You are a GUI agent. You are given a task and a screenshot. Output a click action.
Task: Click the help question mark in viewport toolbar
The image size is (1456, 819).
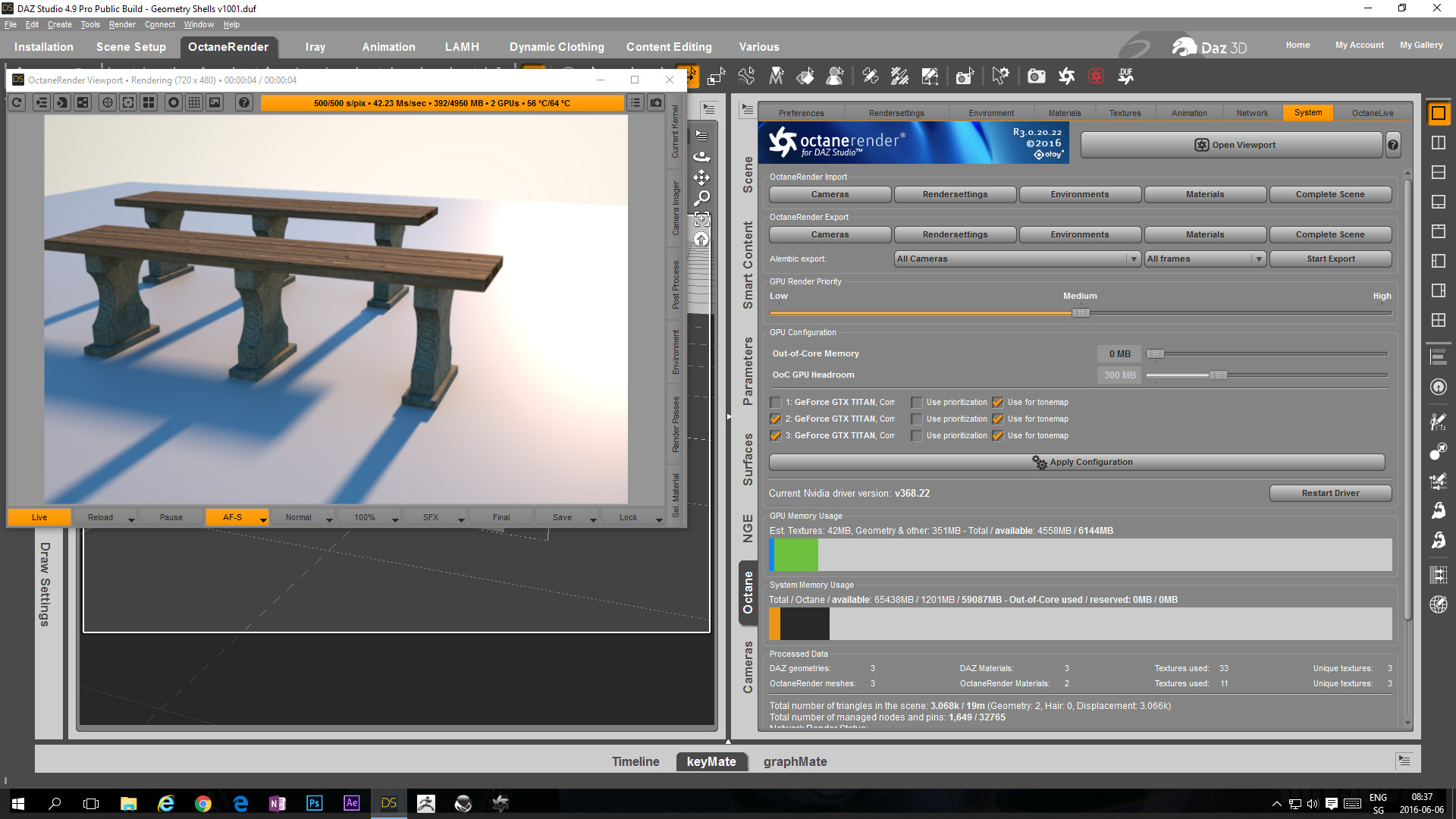pyautogui.click(x=243, y=102)
